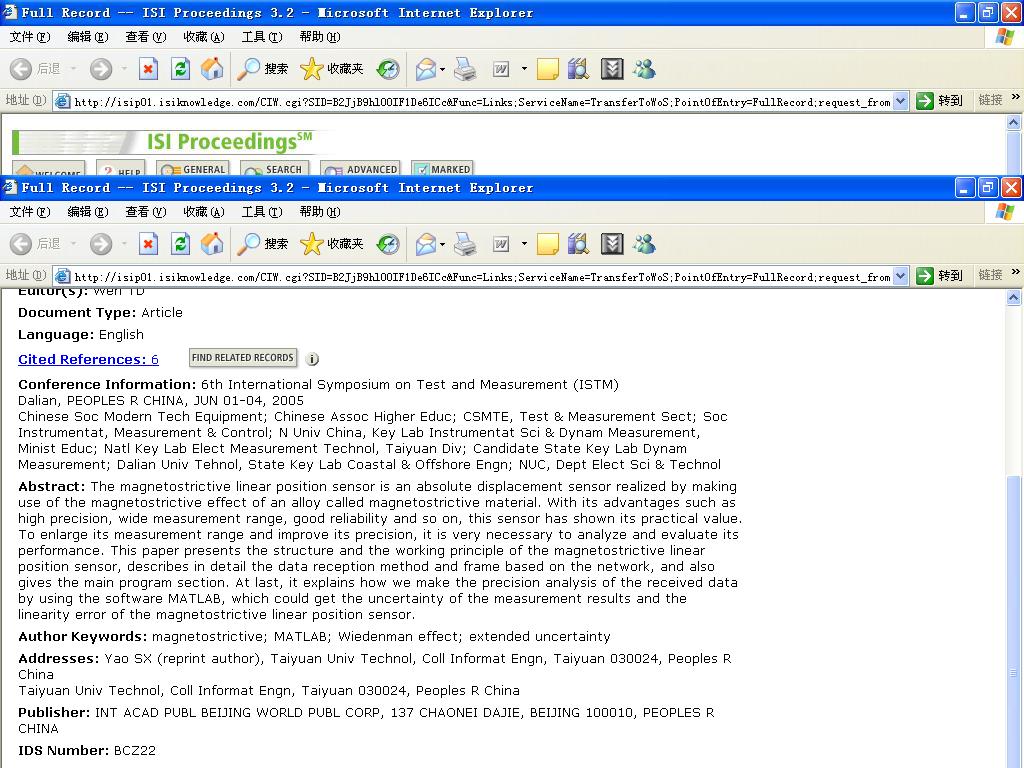Expand the address bar dropdown in the front window
Image resolution: width=1024 pixels, height=768 pixels.
click(x=900, y=276)
